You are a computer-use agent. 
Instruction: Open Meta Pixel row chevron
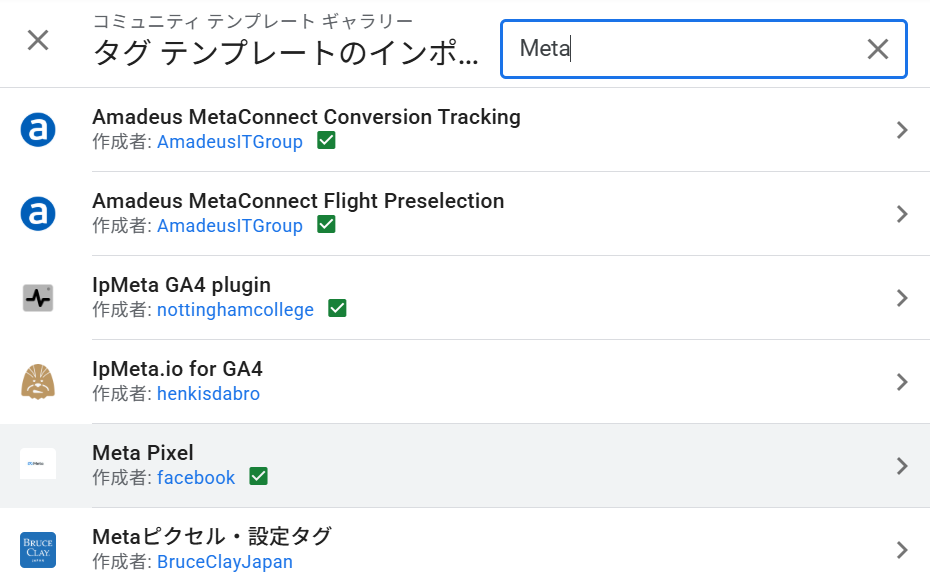tap(902, 466)
